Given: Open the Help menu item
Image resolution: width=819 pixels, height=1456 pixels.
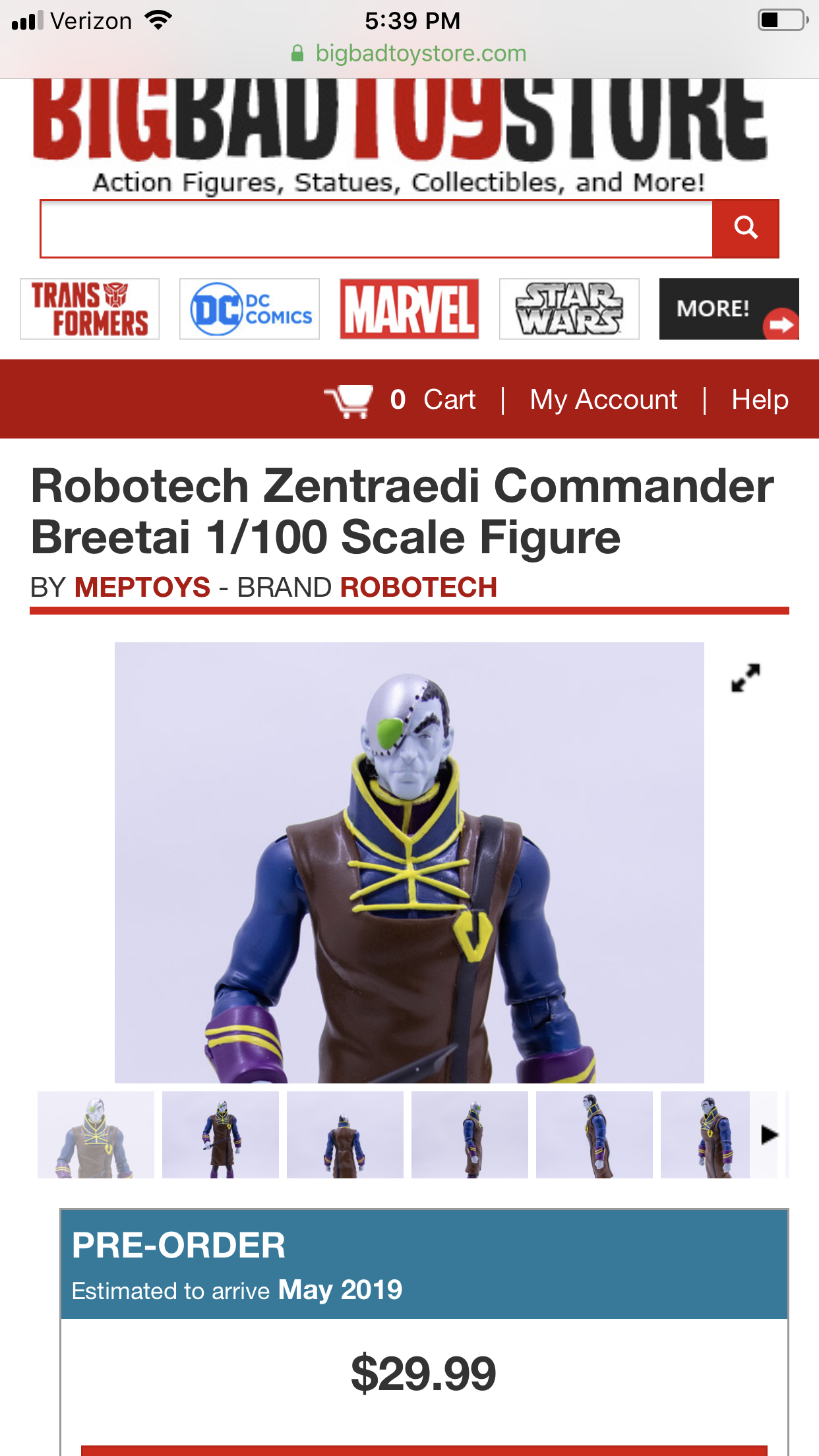Looking at the screenshot, I should [x=760, y=400].
